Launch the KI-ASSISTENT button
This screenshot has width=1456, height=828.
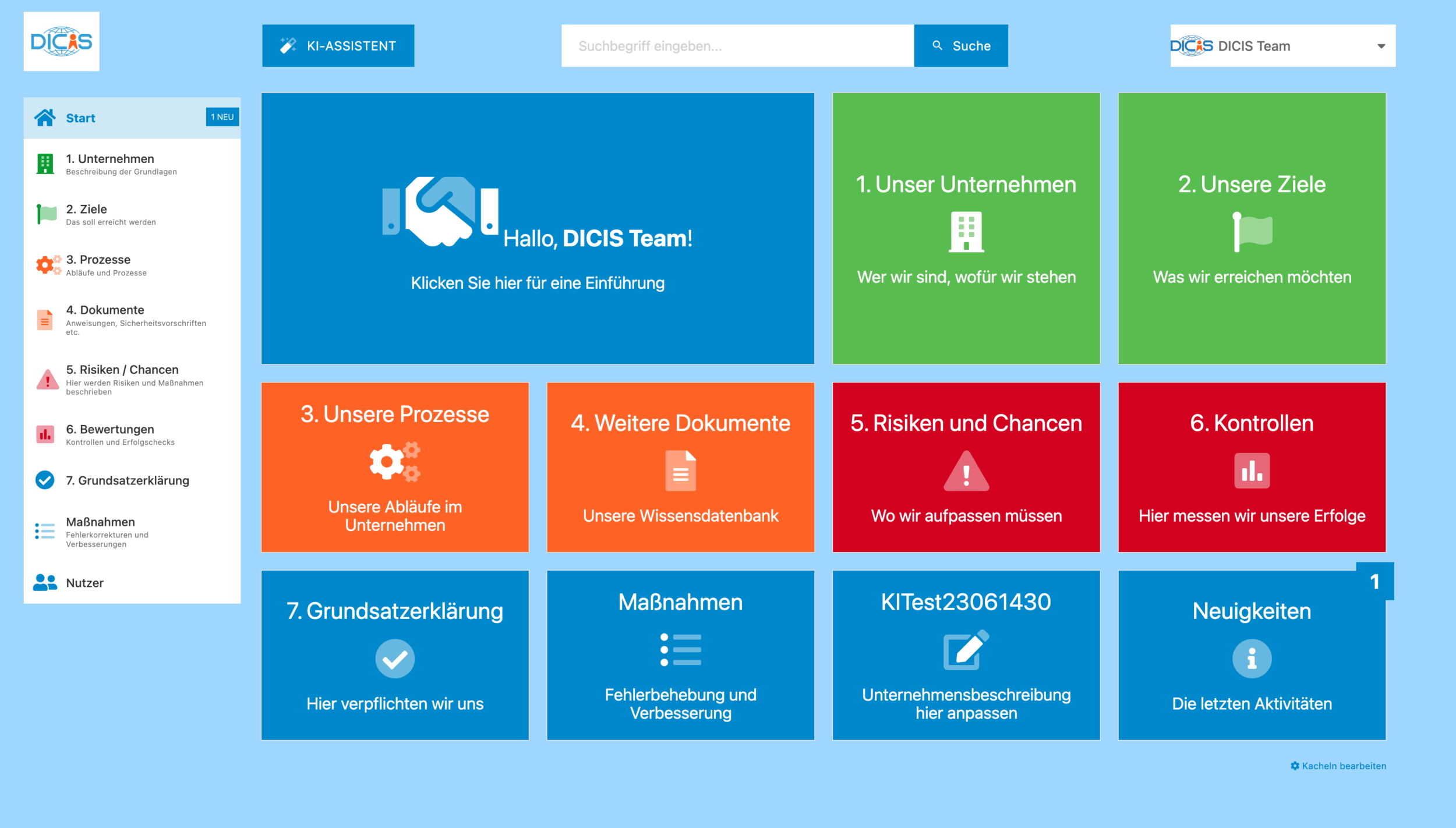[x=338, y=45]
